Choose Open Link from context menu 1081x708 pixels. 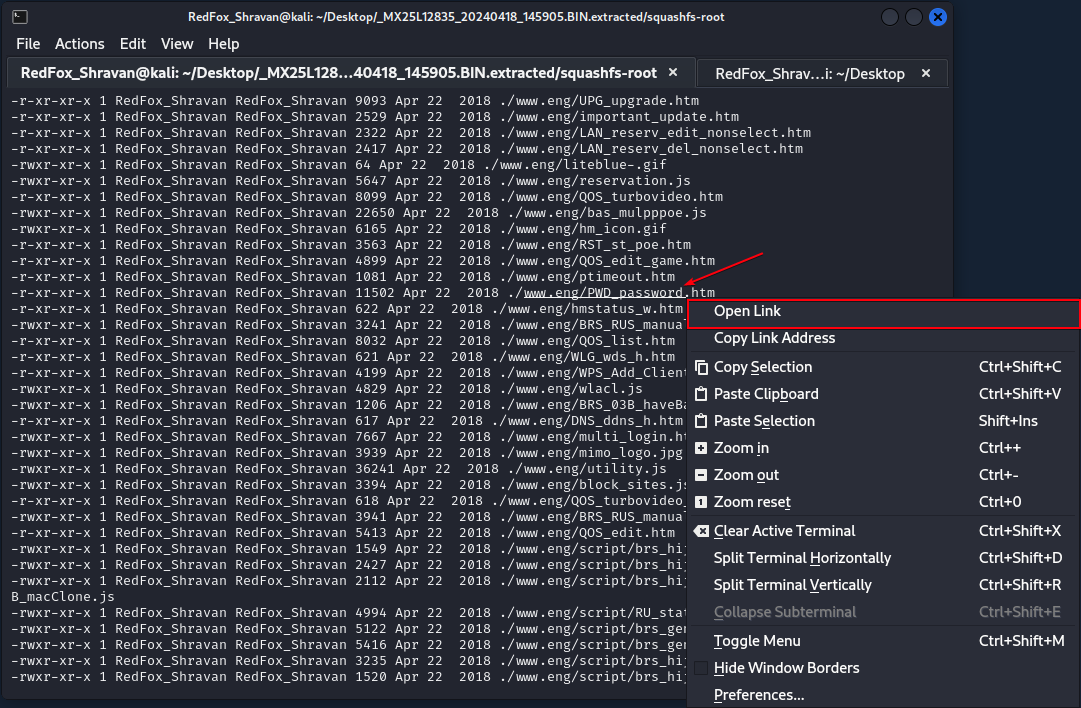pyautogui.click(x=883, y=314)
